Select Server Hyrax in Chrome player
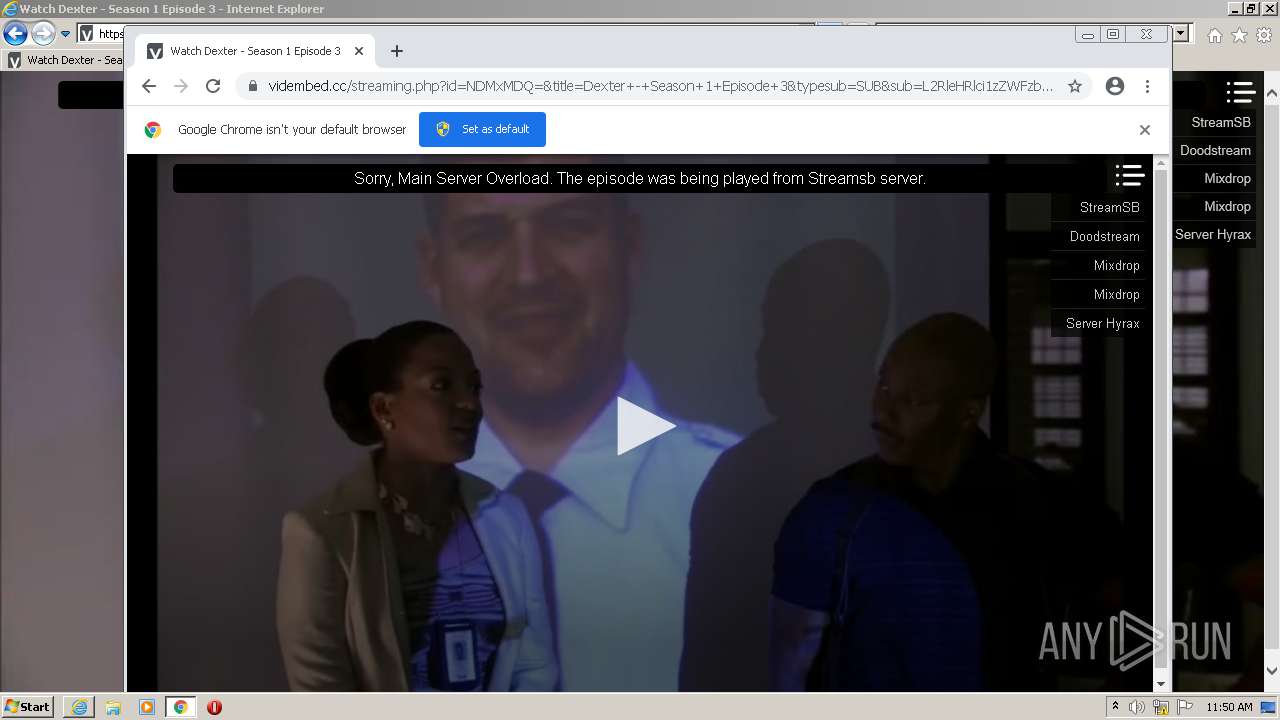1280x720 pixels. tap(1102, 323)
